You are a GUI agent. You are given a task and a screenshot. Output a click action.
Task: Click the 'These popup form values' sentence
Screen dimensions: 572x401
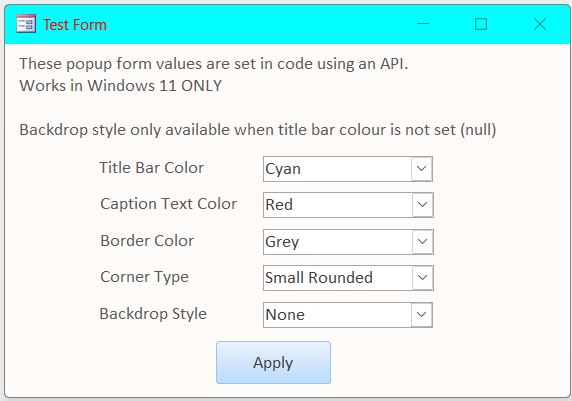214,64
